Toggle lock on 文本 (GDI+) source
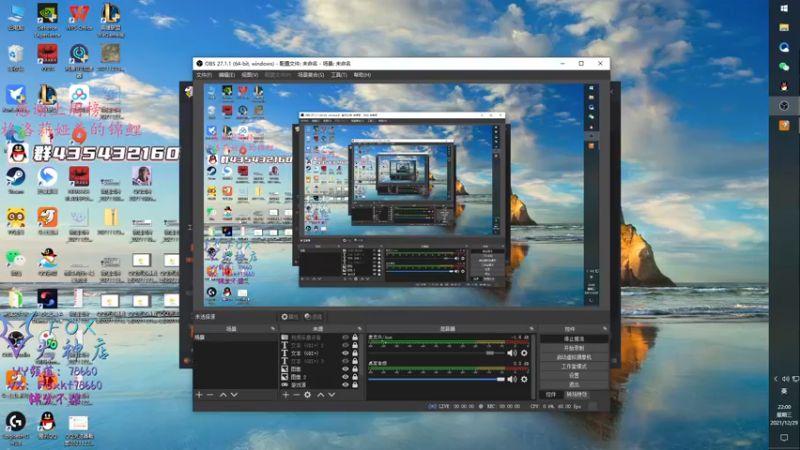Screen dimensions: 800x450 point(355,353)
